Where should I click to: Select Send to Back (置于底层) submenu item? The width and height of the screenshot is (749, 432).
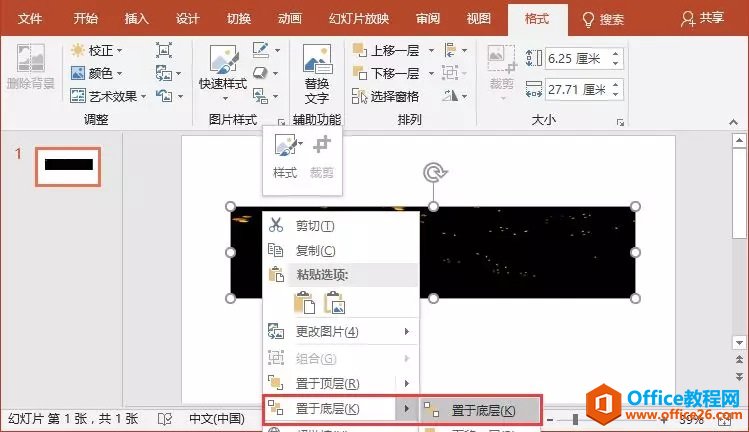coord(482,410)
